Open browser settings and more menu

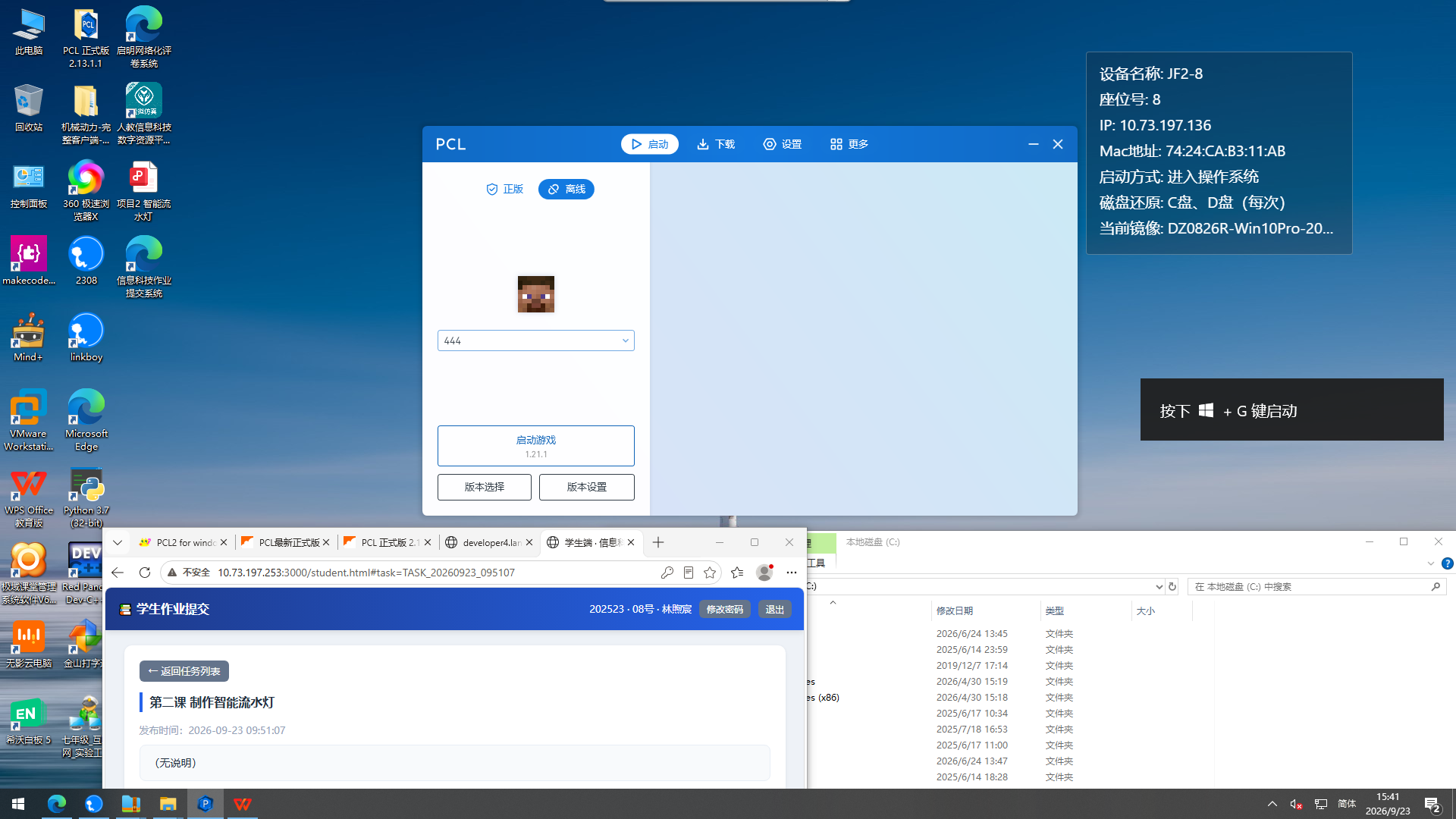(792, 573)
